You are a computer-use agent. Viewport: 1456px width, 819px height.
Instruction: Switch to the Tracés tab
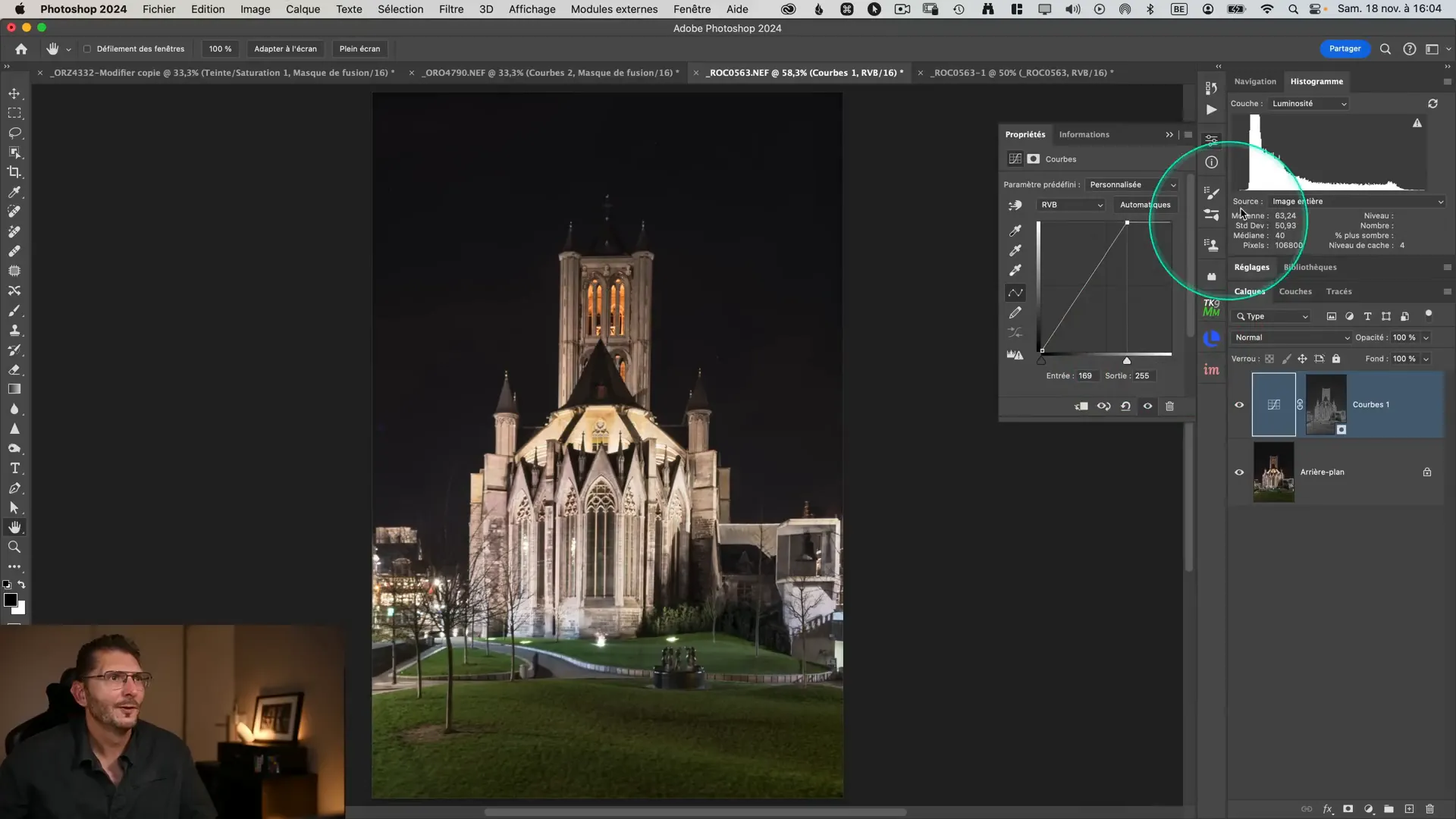pyautogui.click(x=1338, y=291)
